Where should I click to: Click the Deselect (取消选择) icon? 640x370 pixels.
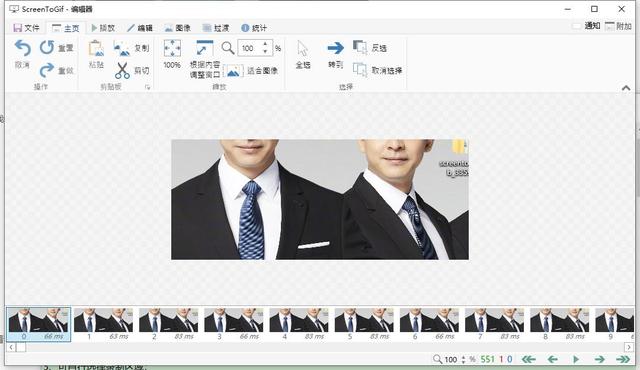(x=360, y=70)
